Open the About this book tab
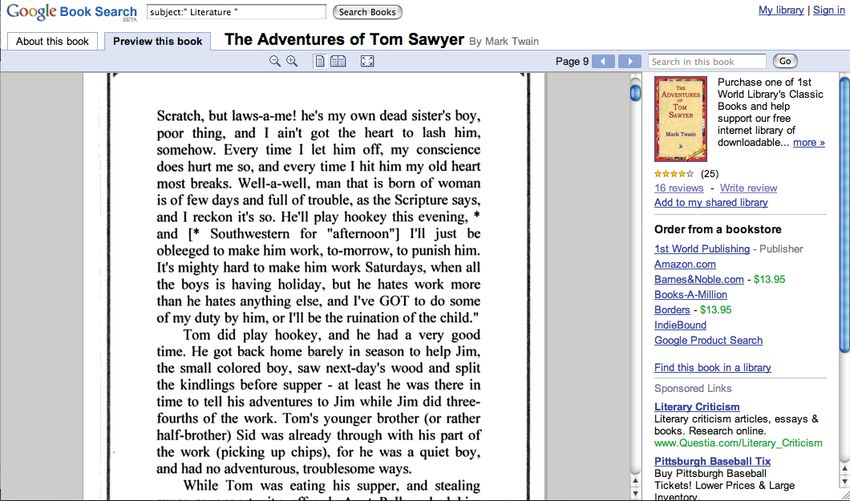This screenshot has width=850, height=501. (52, 41)
